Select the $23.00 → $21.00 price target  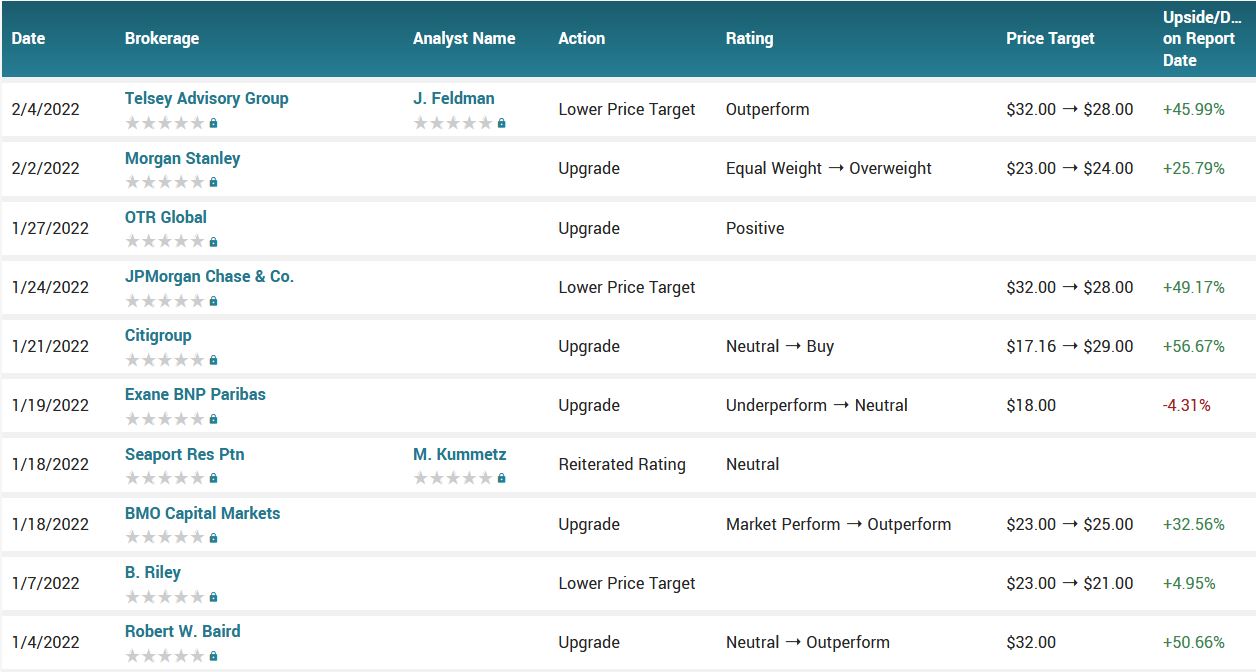pos(1070,583)
